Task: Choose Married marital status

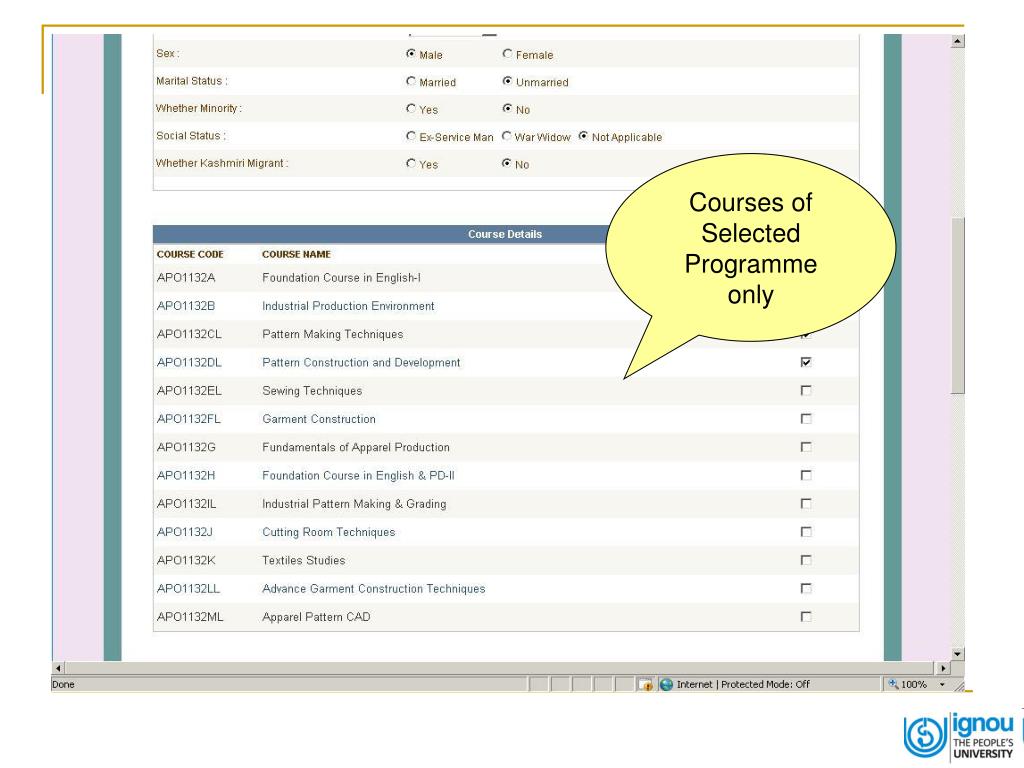Action: (411, 82)
